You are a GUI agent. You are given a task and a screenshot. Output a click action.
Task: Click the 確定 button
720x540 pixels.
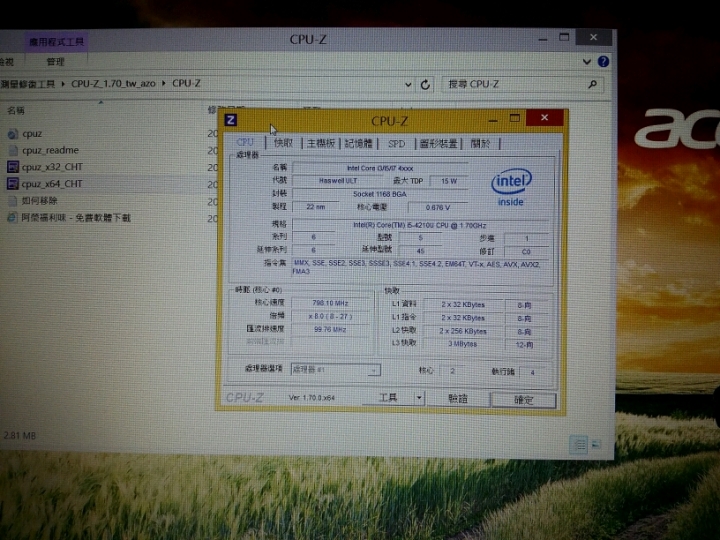tap(523, 400)
